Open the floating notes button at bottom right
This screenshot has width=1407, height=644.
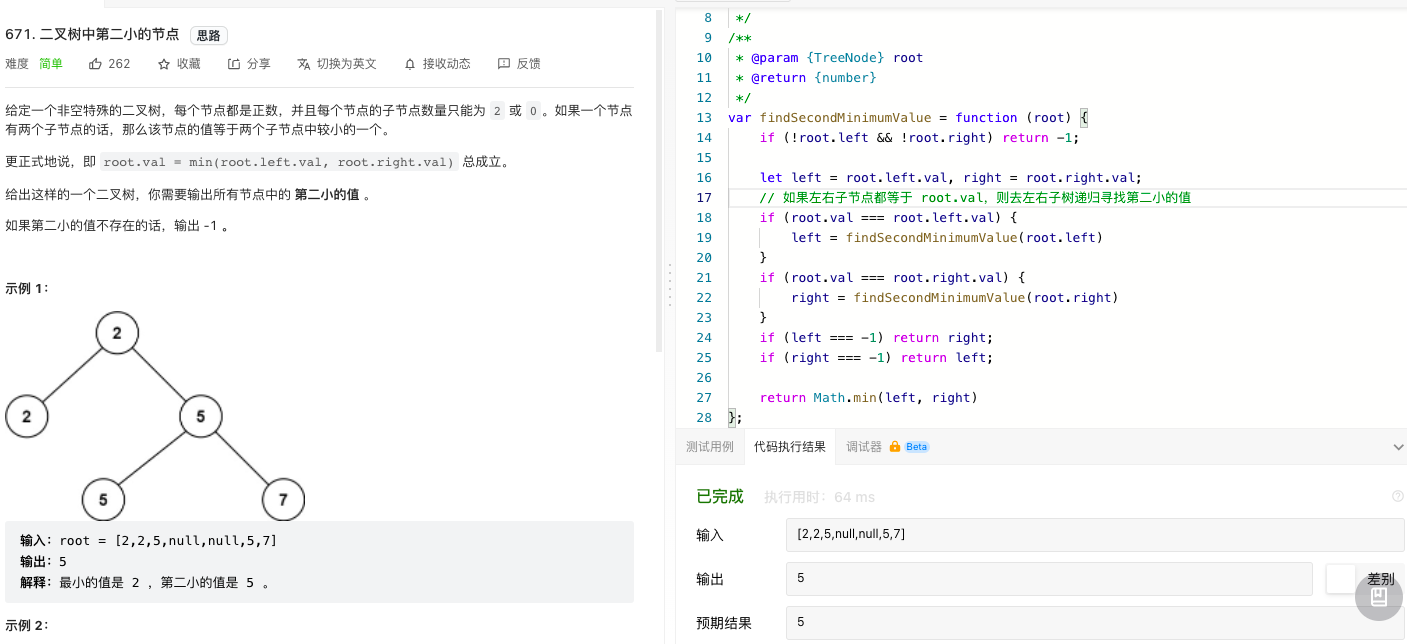(x=1379, y=597)
